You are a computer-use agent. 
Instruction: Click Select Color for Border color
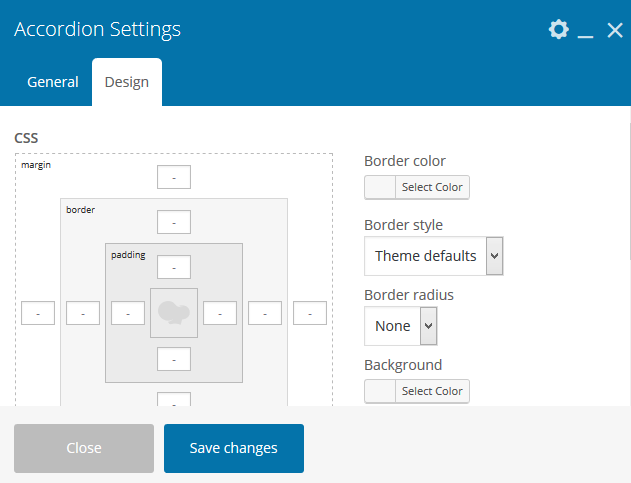point(432,187)
